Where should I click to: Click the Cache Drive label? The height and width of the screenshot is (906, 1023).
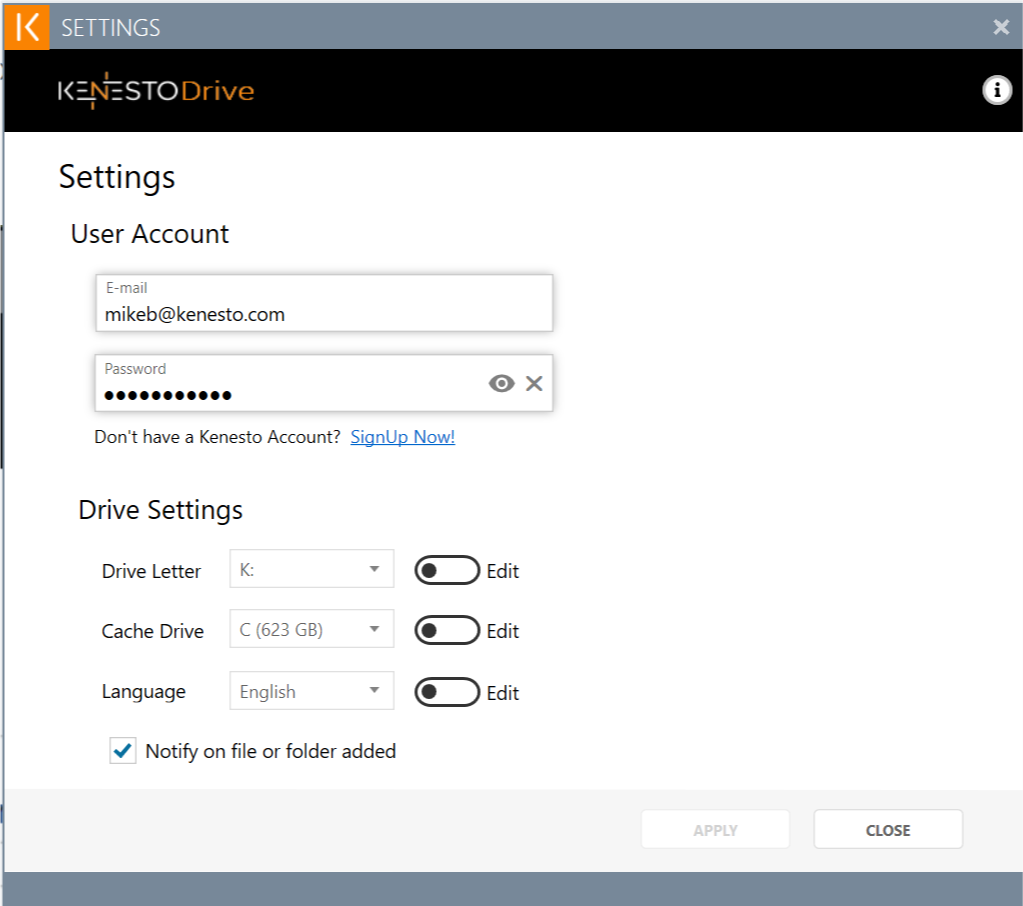[153, 631]
